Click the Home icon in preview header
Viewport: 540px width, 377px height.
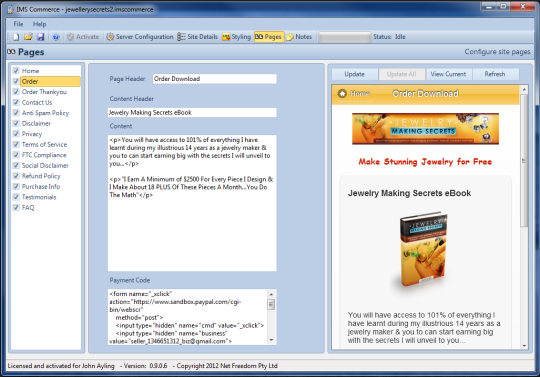[x=342, y=94]
